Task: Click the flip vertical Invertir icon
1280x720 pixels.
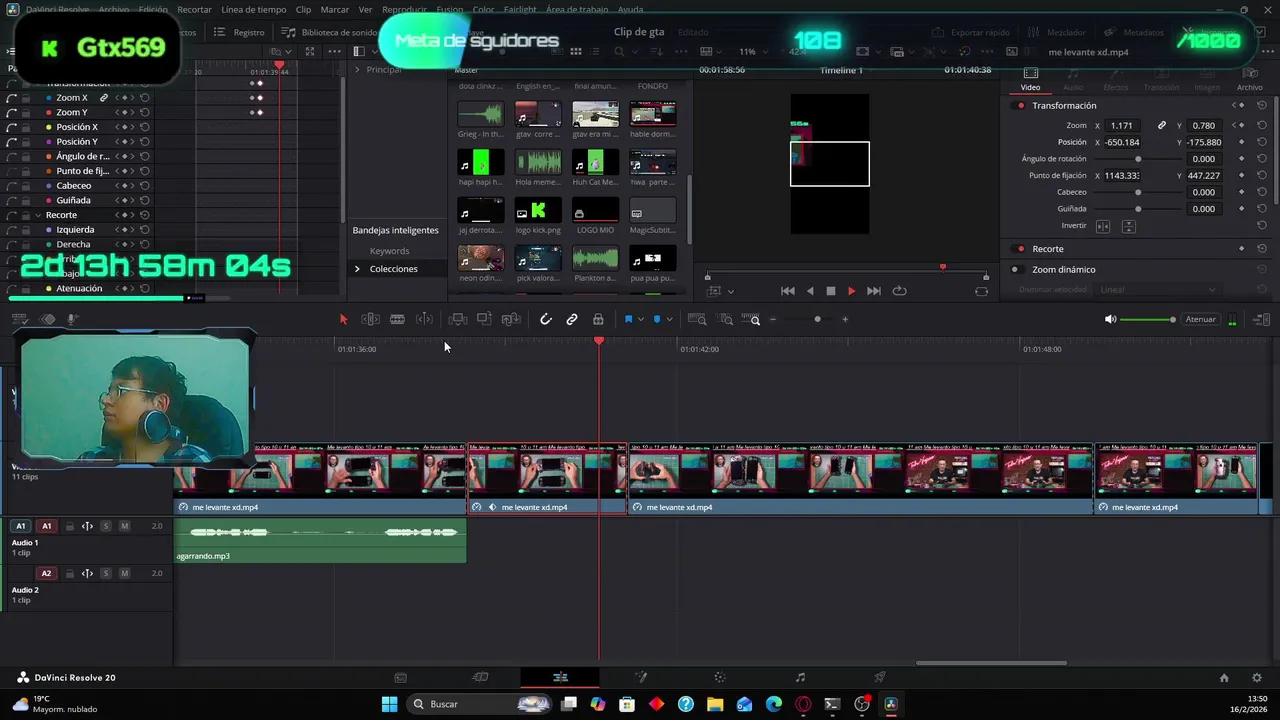Action: click(1128, 226)
